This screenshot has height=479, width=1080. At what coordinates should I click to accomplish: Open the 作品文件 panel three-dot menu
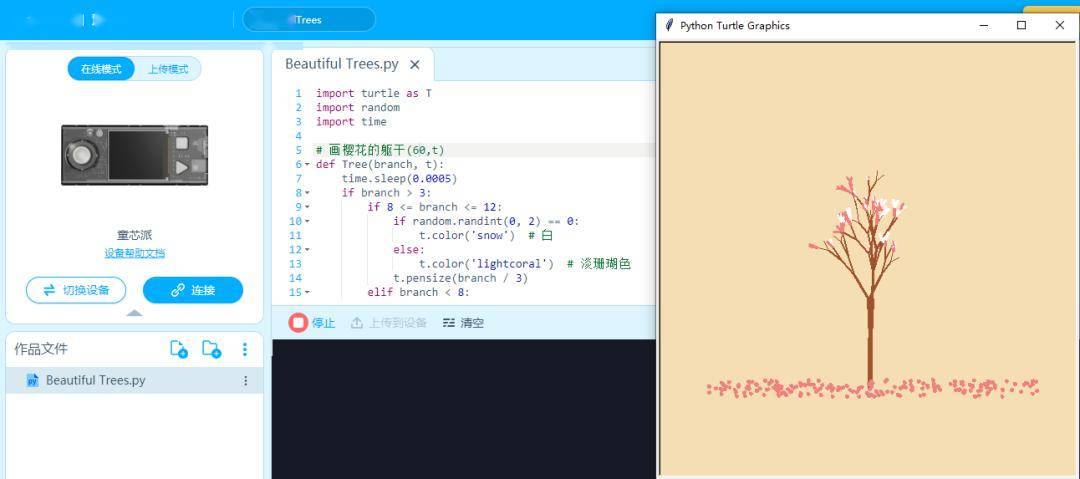click(x=245, y=349)
